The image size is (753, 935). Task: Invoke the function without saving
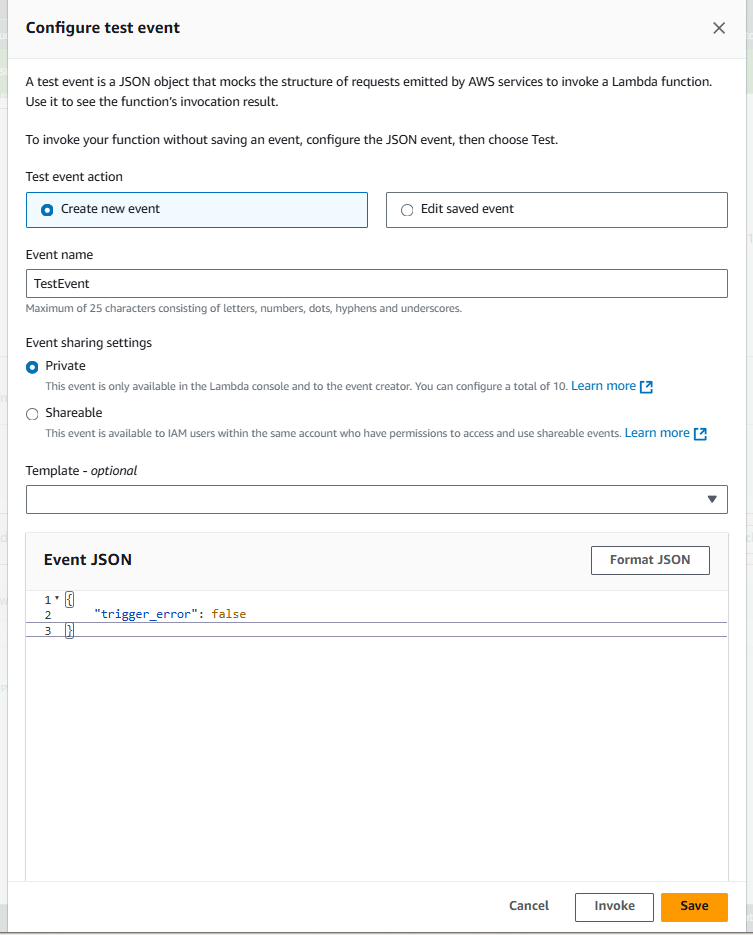(613, 906)
